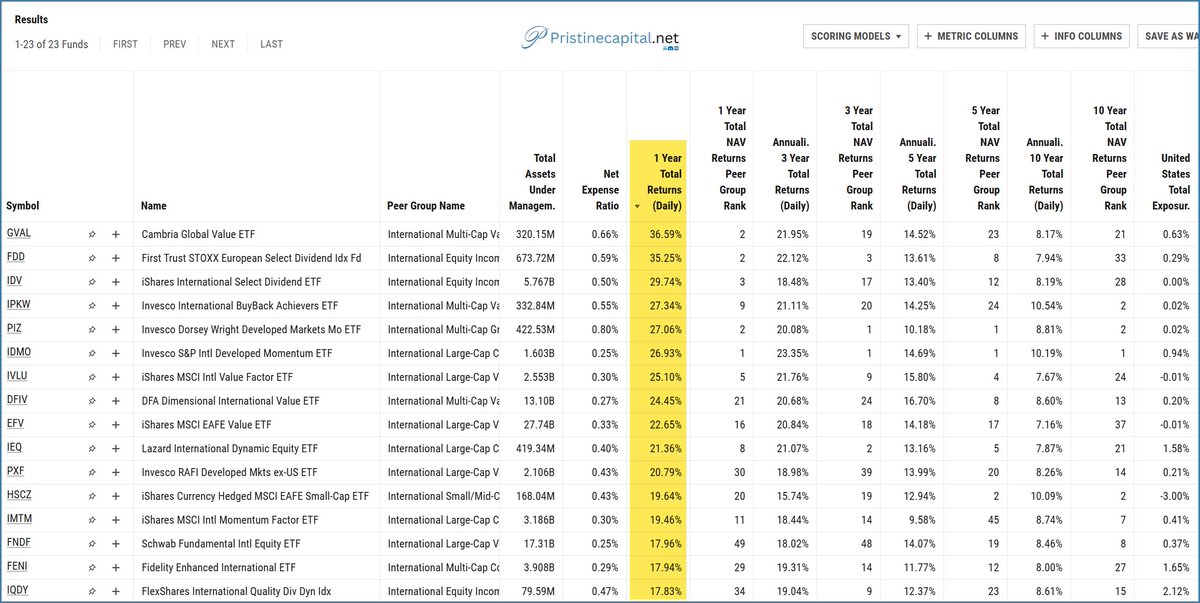Click the 1-23 of 23 Funds count

[x=51, y=44]
